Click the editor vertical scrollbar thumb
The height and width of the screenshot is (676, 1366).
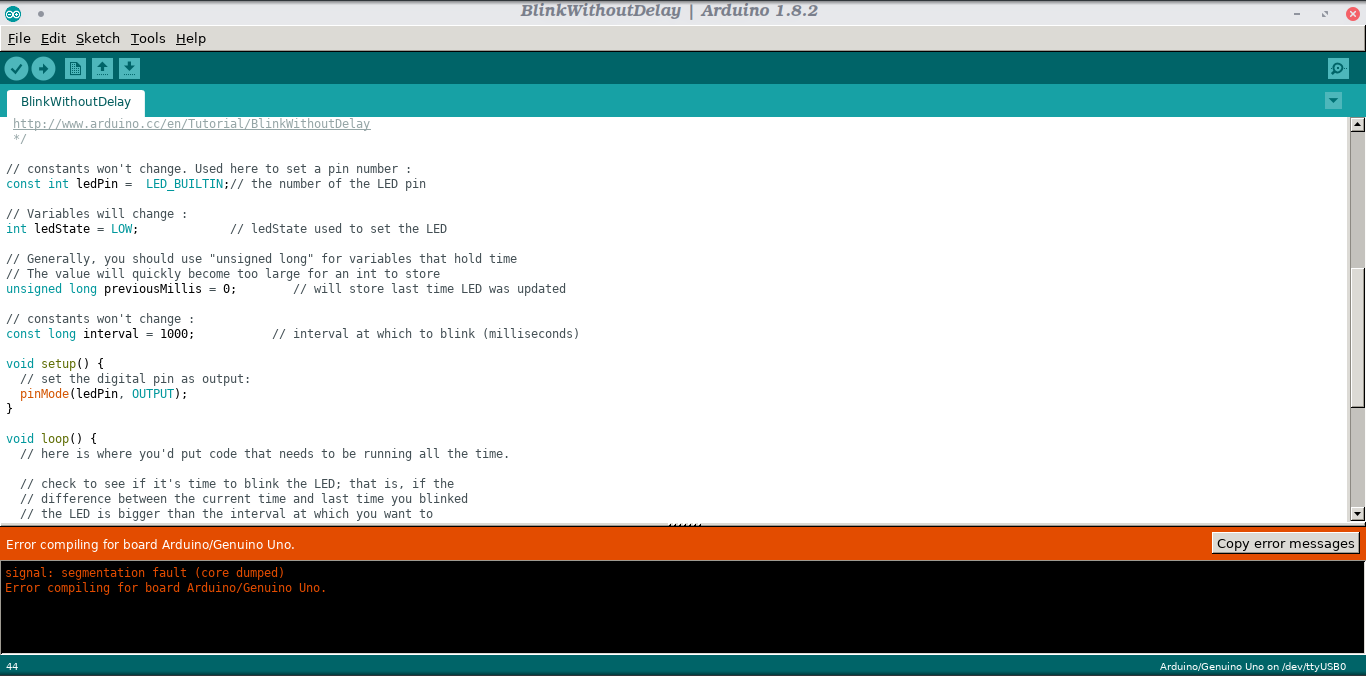coord(1357,338)
